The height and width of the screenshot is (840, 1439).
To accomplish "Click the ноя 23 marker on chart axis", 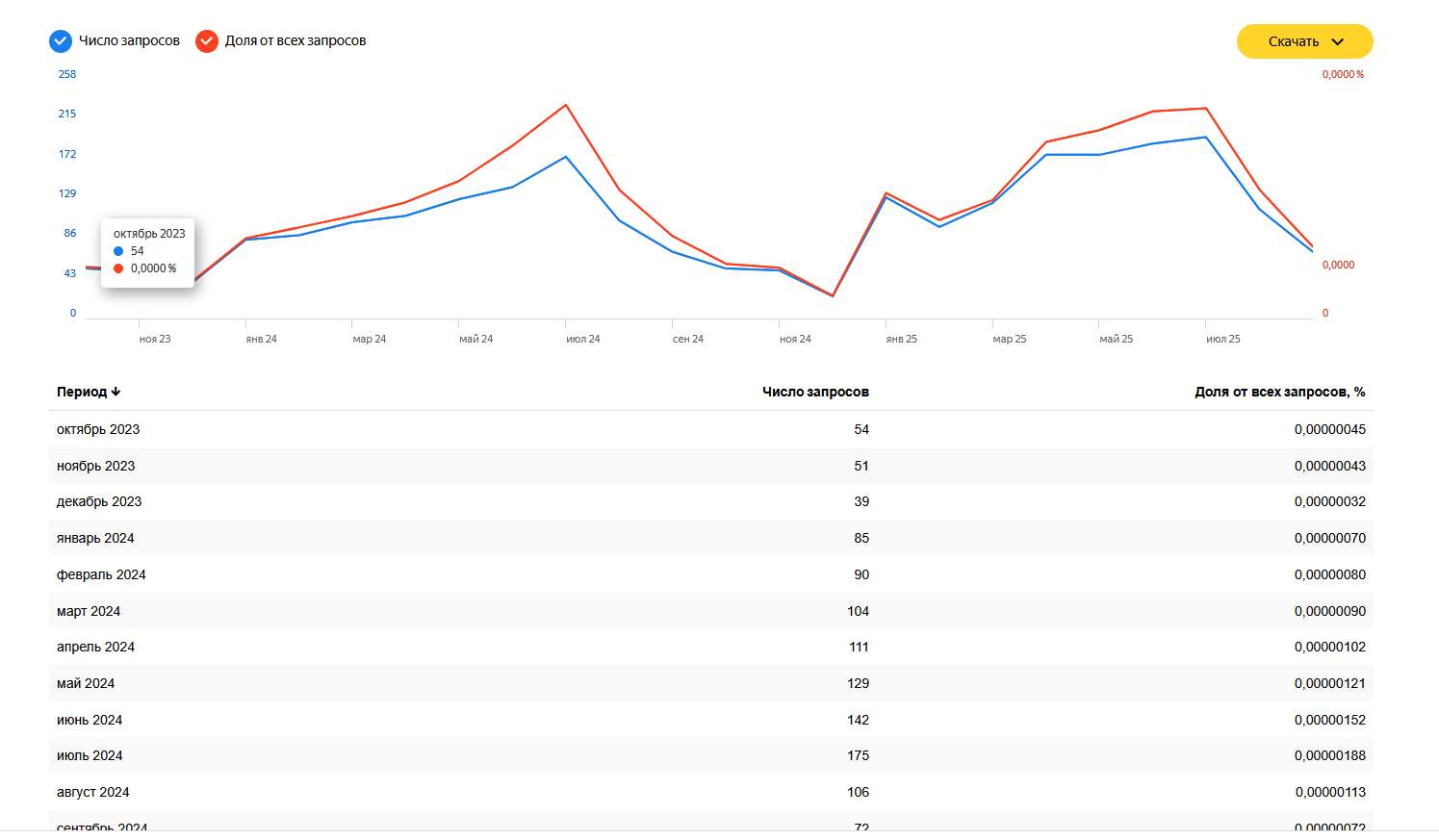I will 154,339.
